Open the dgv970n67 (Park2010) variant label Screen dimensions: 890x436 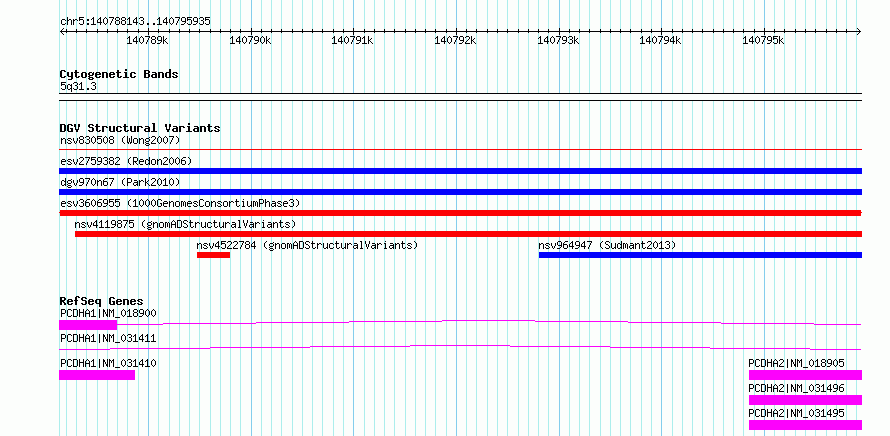pyautogui.click(x=120, y=182)
